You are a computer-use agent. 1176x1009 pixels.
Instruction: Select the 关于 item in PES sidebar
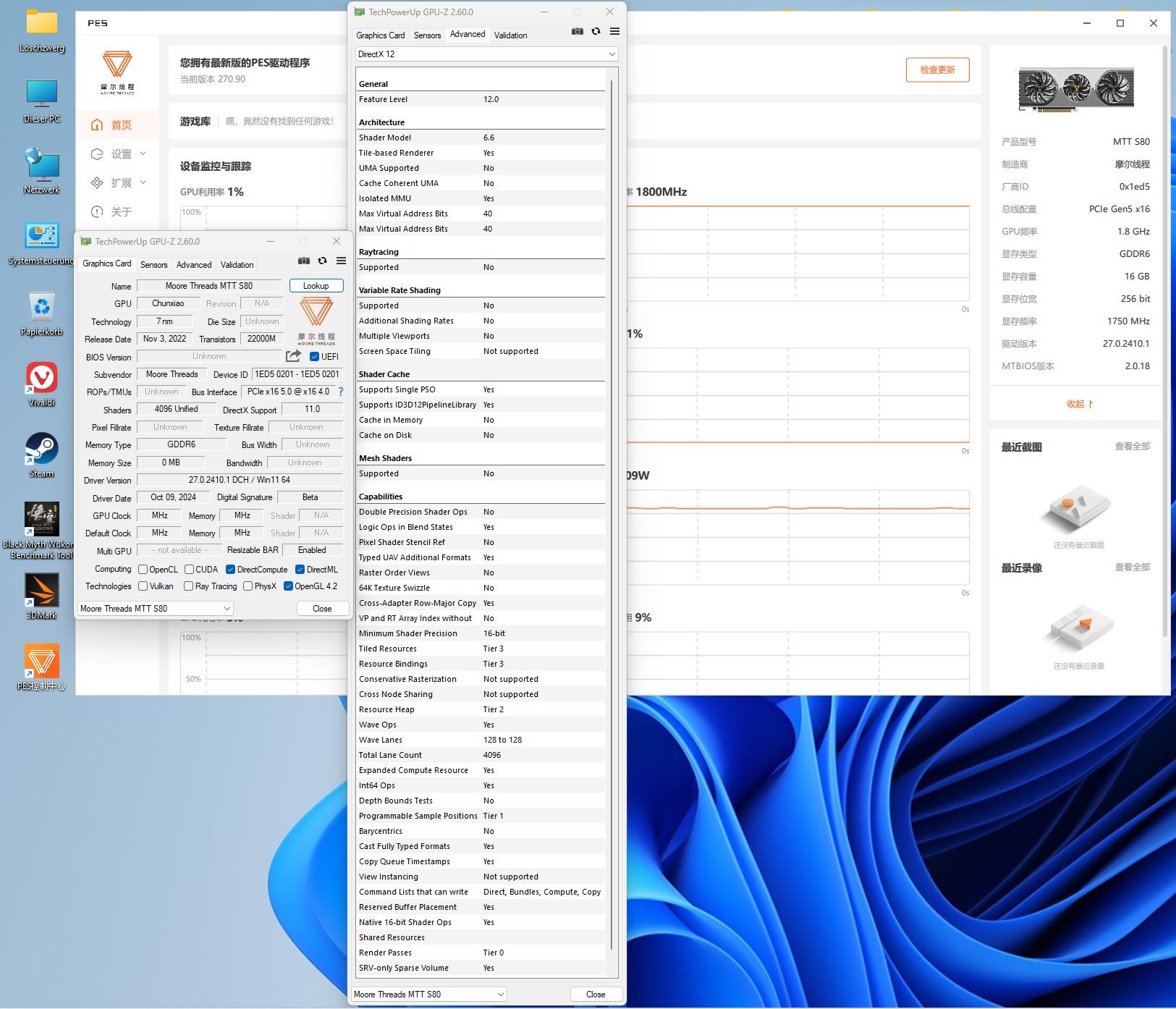(119, 212)
